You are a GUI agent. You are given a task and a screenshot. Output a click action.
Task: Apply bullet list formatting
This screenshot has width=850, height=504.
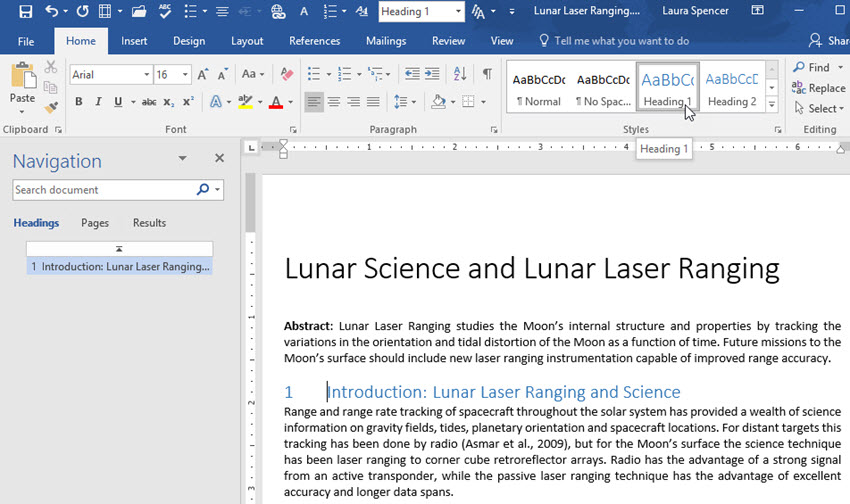(314, 75)
